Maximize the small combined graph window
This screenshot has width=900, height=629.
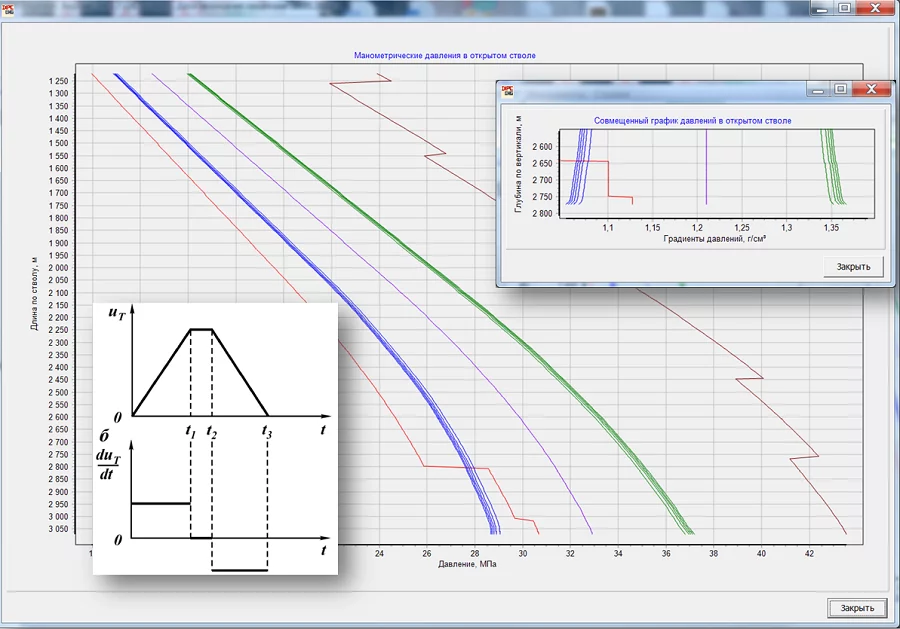(840, 89)
